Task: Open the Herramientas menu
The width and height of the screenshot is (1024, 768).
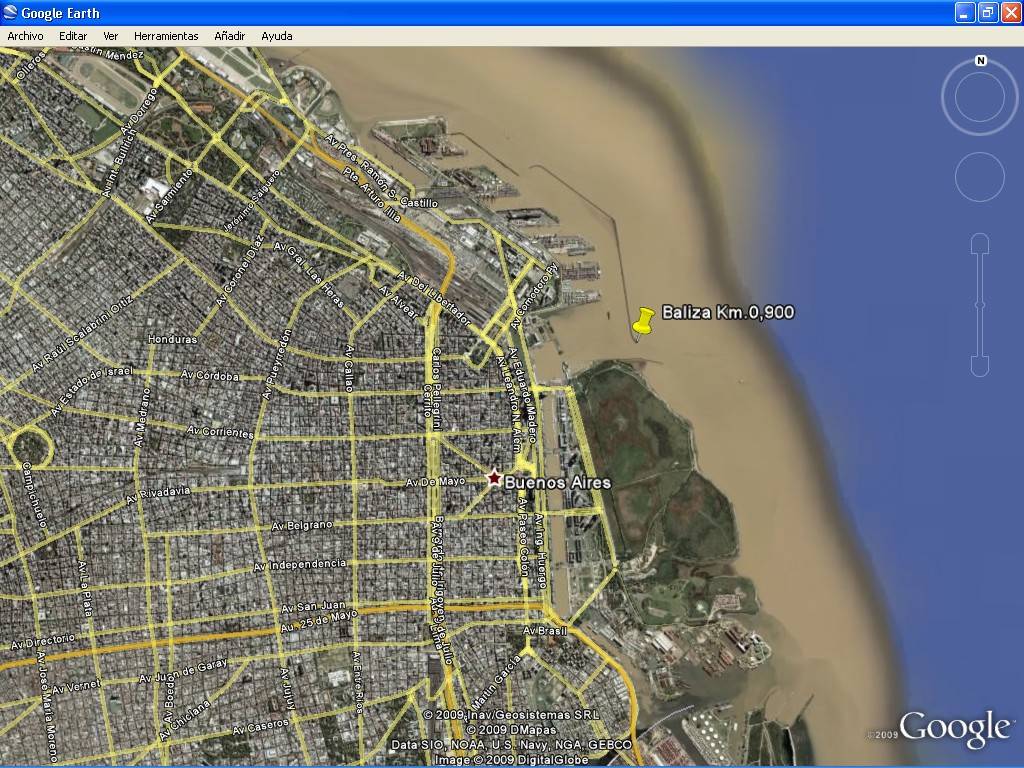Action: point(166,36)
